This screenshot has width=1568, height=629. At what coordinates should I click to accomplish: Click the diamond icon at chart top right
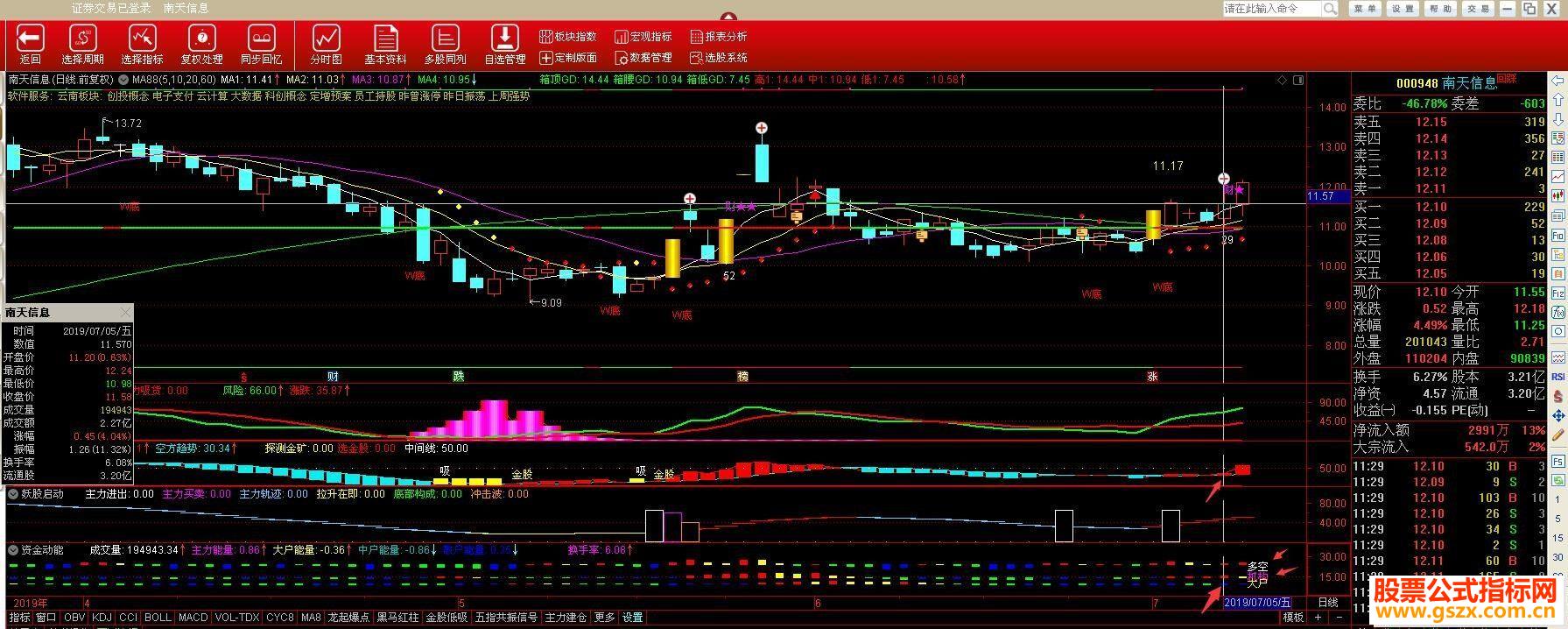pos(1283,80)
